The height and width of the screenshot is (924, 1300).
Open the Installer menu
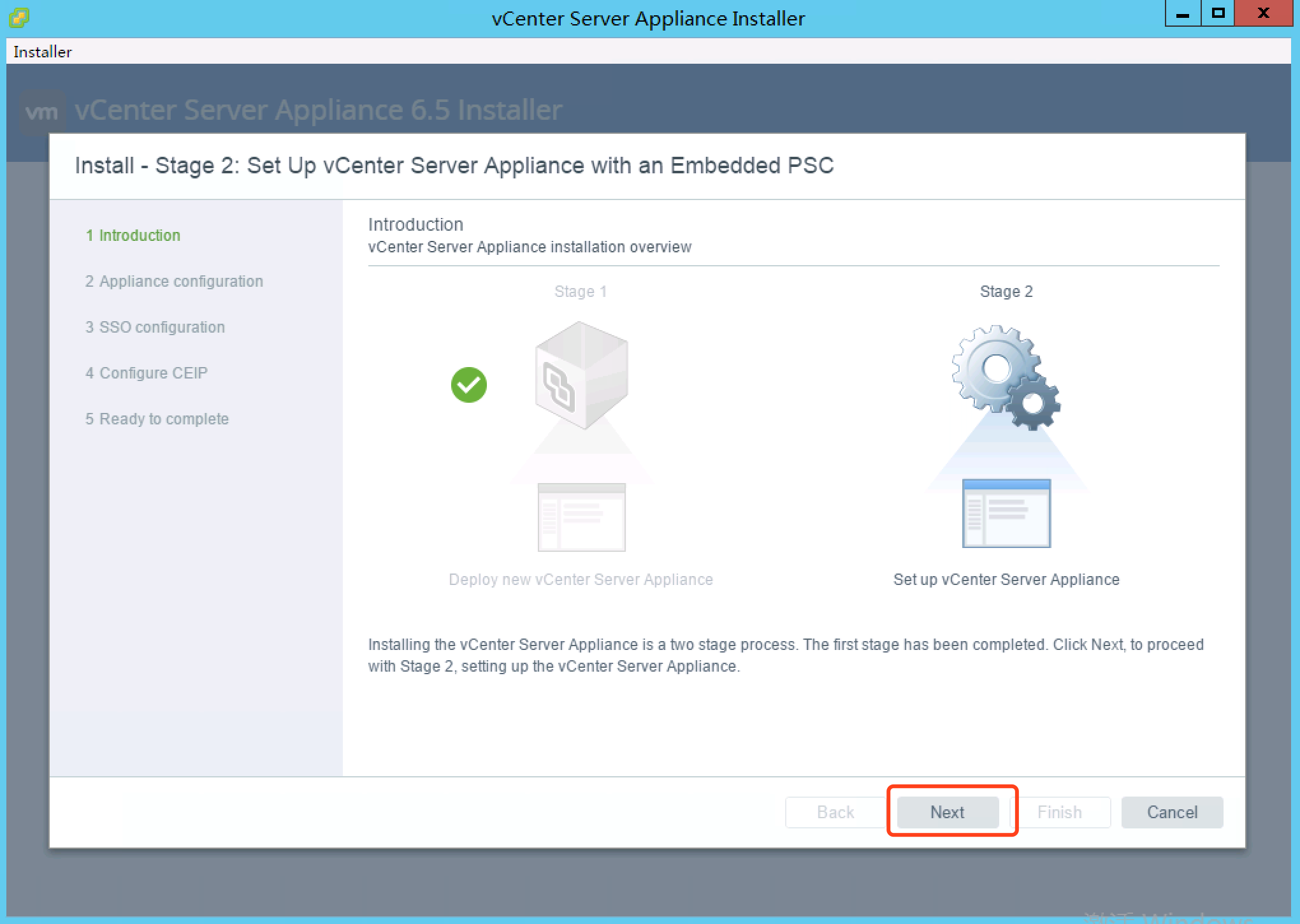pos(43,52)
